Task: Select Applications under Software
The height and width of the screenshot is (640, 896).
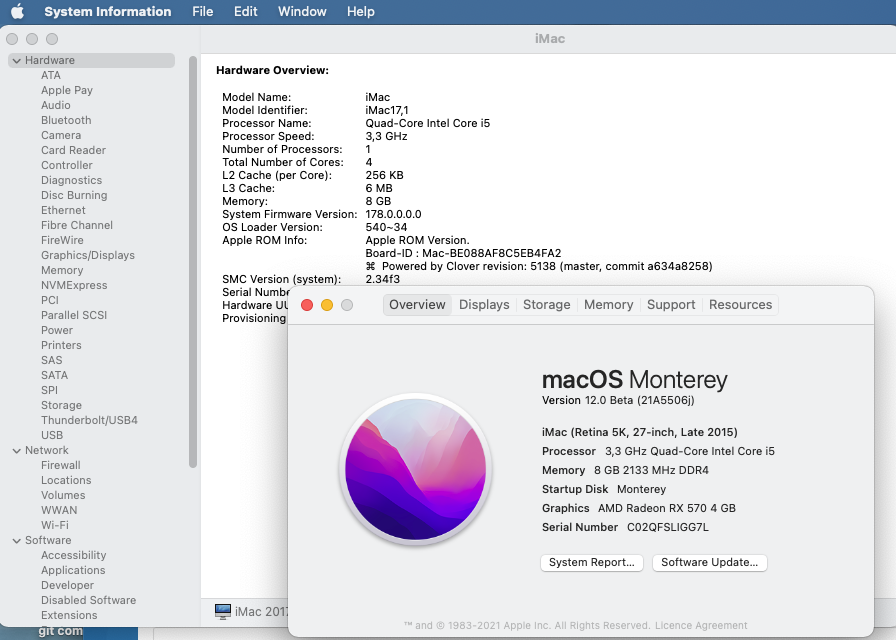Action: tap(73, 570)
